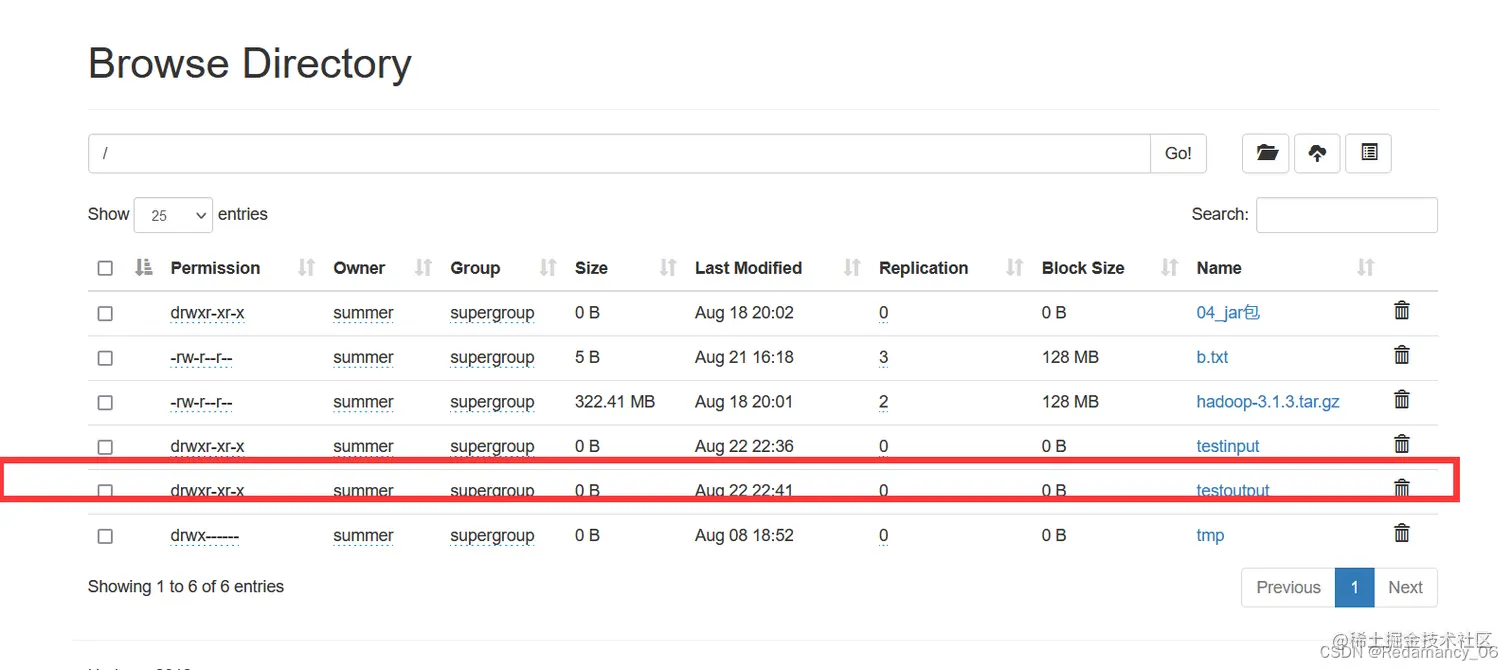Check the box for tmp row

coord(105,537)
